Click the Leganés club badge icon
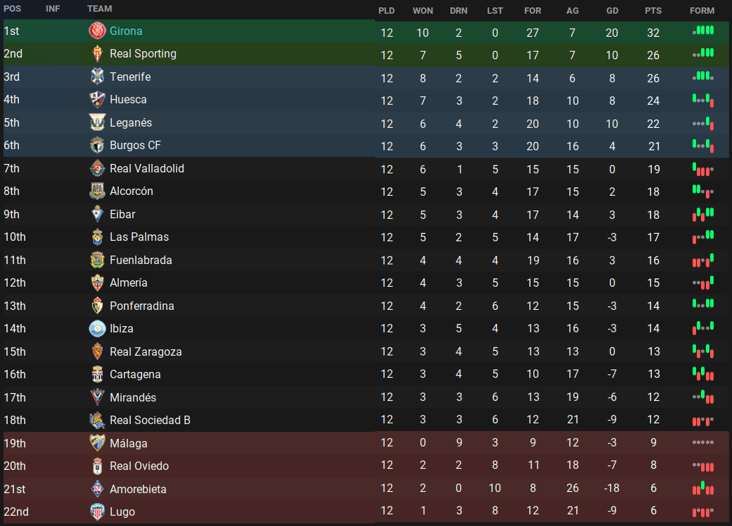 [x=97, y=123]
